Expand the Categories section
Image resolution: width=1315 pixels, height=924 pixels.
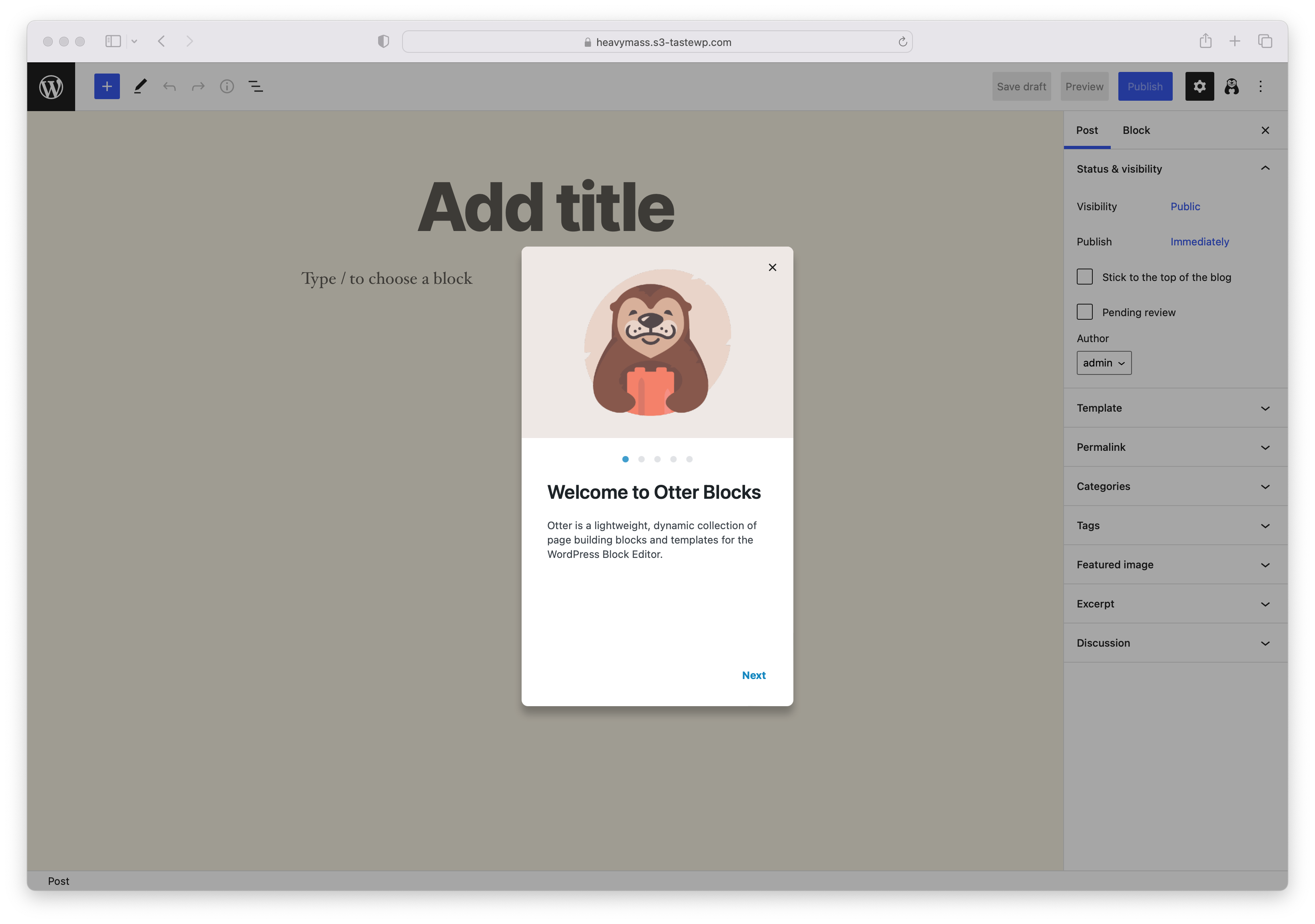point(1174,486)
